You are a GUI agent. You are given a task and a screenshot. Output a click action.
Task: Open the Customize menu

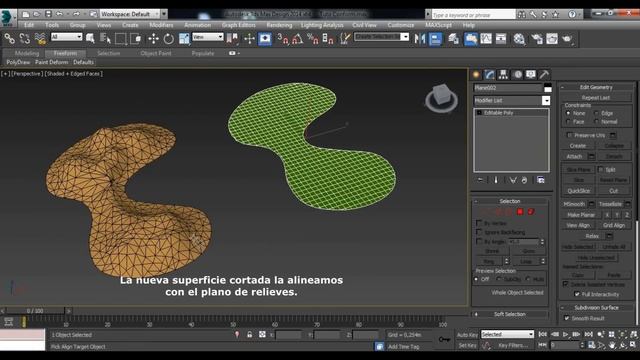tap(400, 25)
